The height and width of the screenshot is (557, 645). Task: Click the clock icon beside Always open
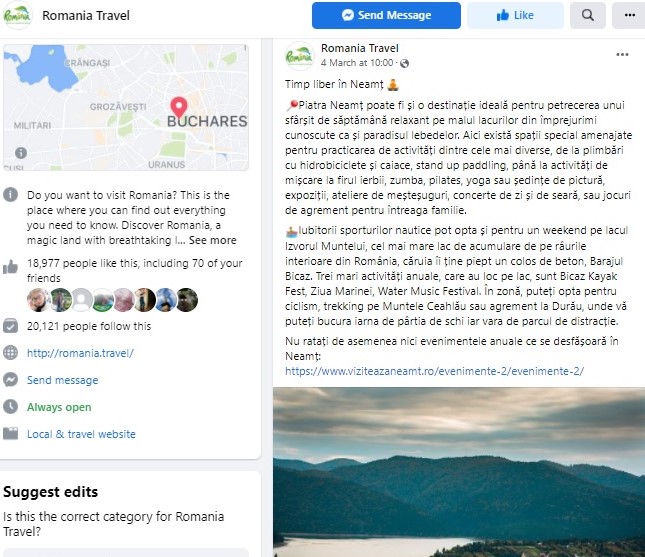click(x=11, y=406)
